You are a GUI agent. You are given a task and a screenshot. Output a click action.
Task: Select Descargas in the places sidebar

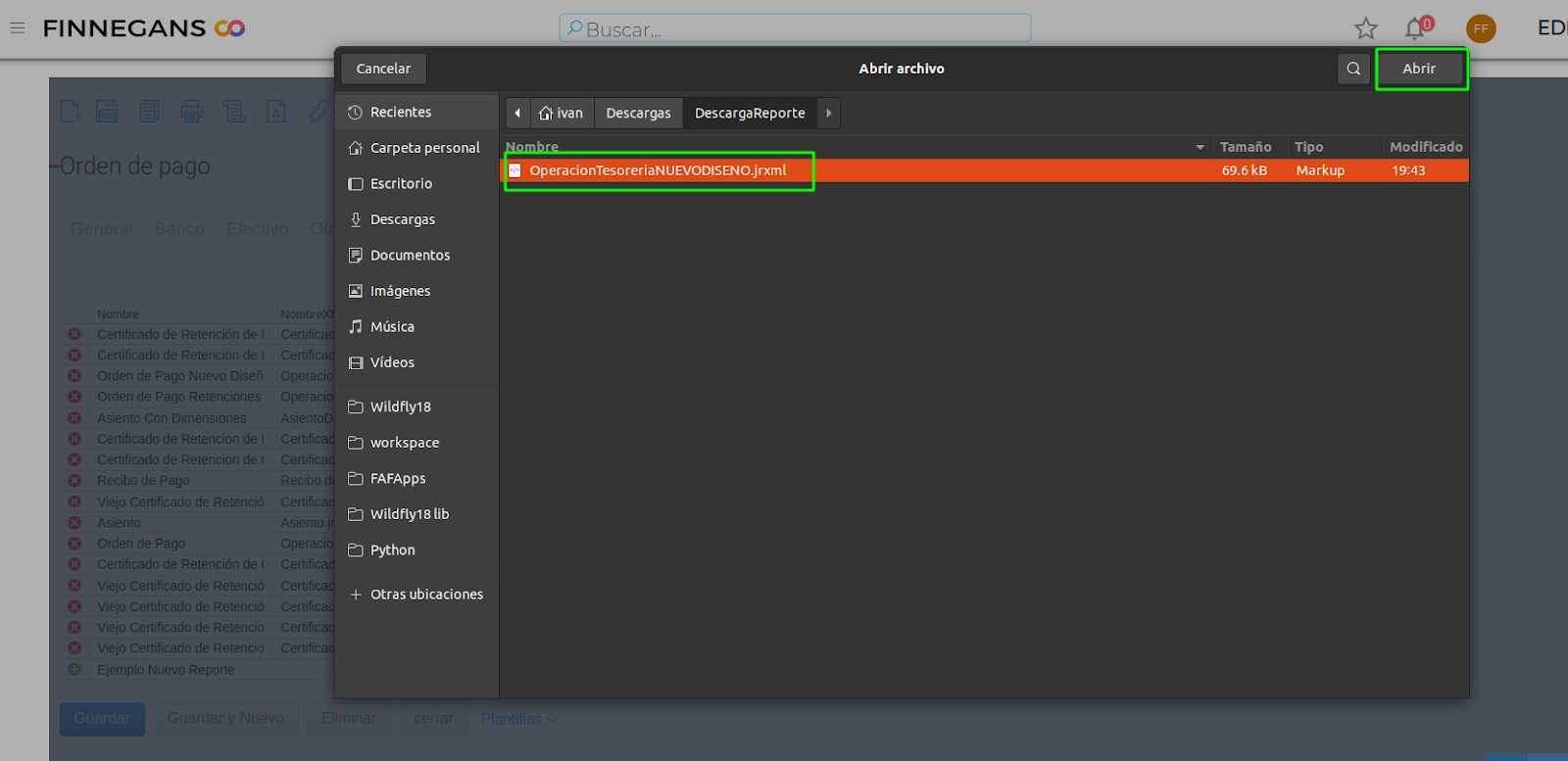click(402, 219)
